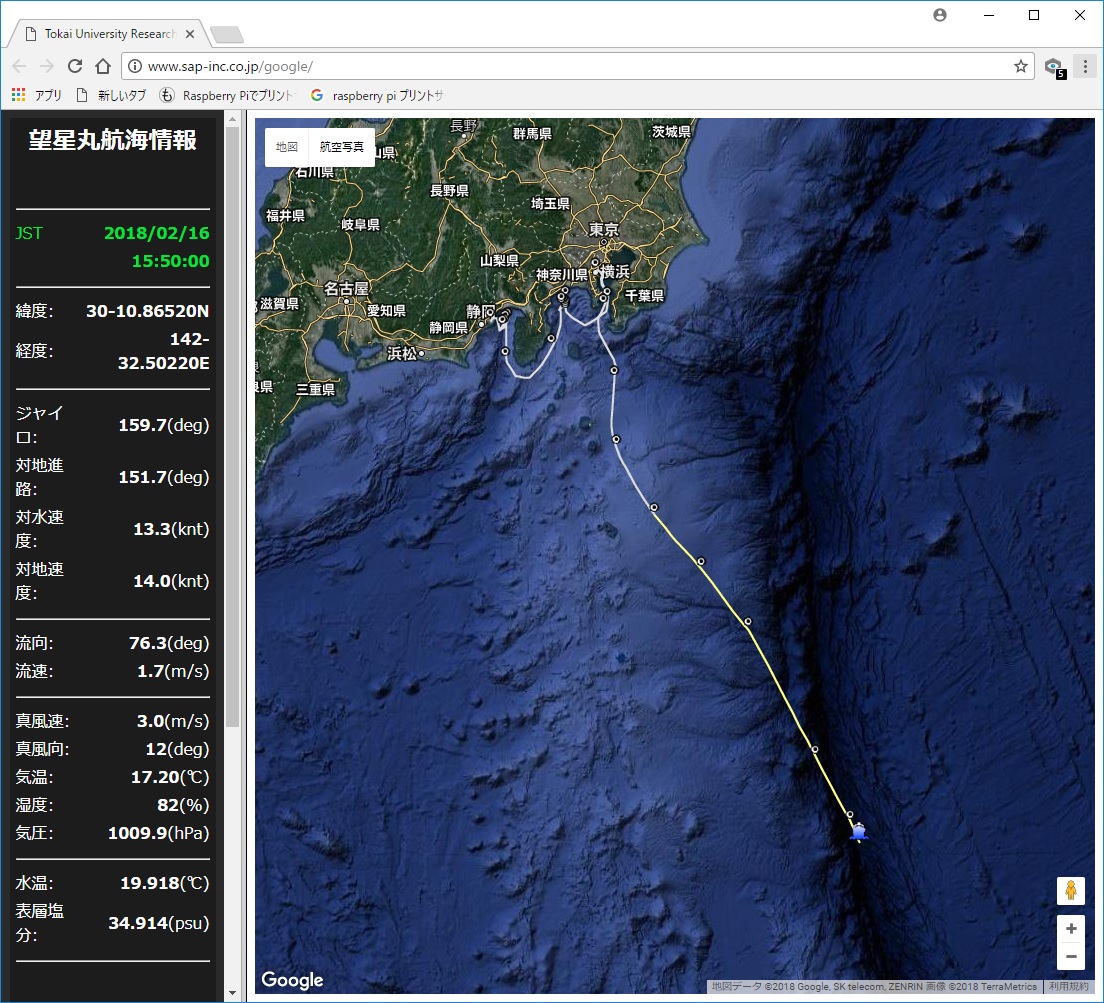1104x1003 pixels.
Task: Bookmark this page with star icon
Action: pyautogui.click(x=1020, y=66)
